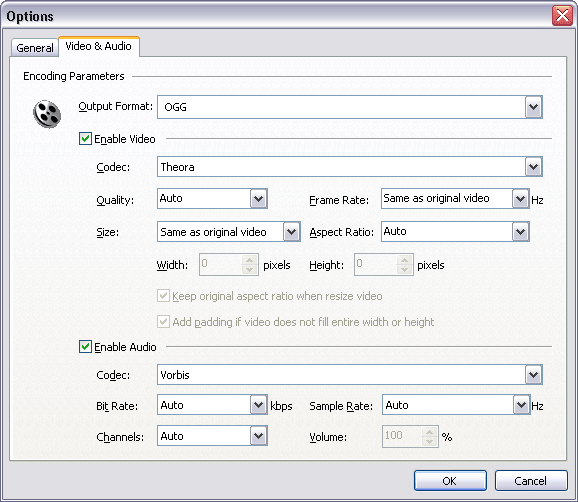Click the Channels label
The height and width of the screenshot is (502, 578).
point(120,437)
